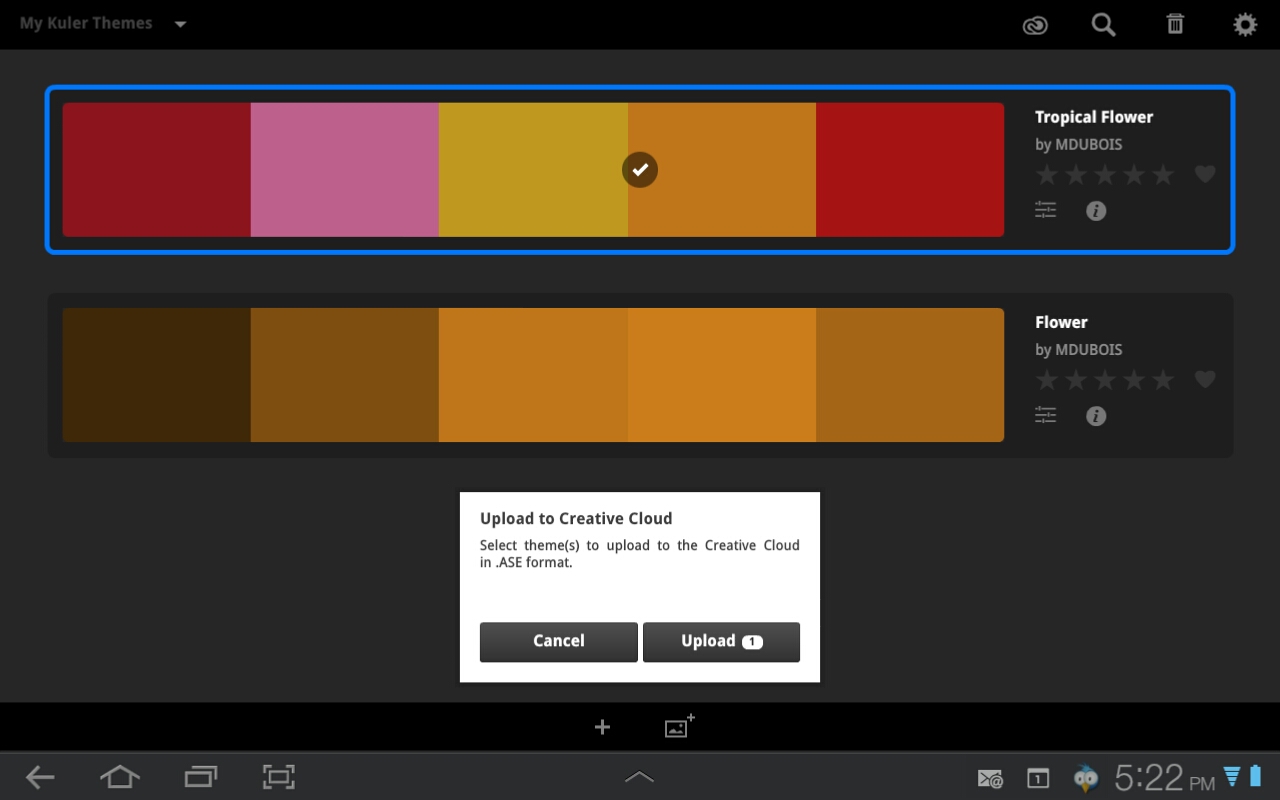Open Android recent apps
The image size is (1280, 800).
click(x=201, y=777)
